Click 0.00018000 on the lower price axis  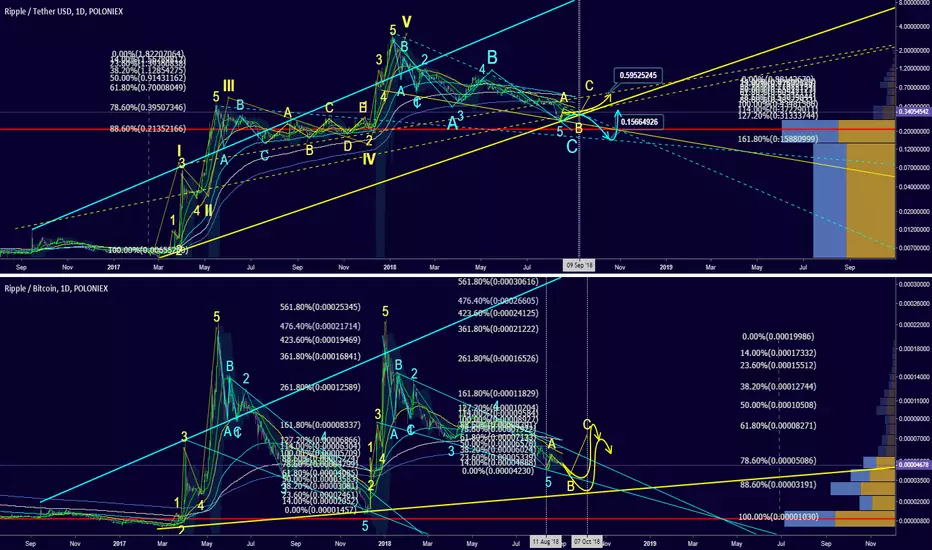tap(914, 349)
